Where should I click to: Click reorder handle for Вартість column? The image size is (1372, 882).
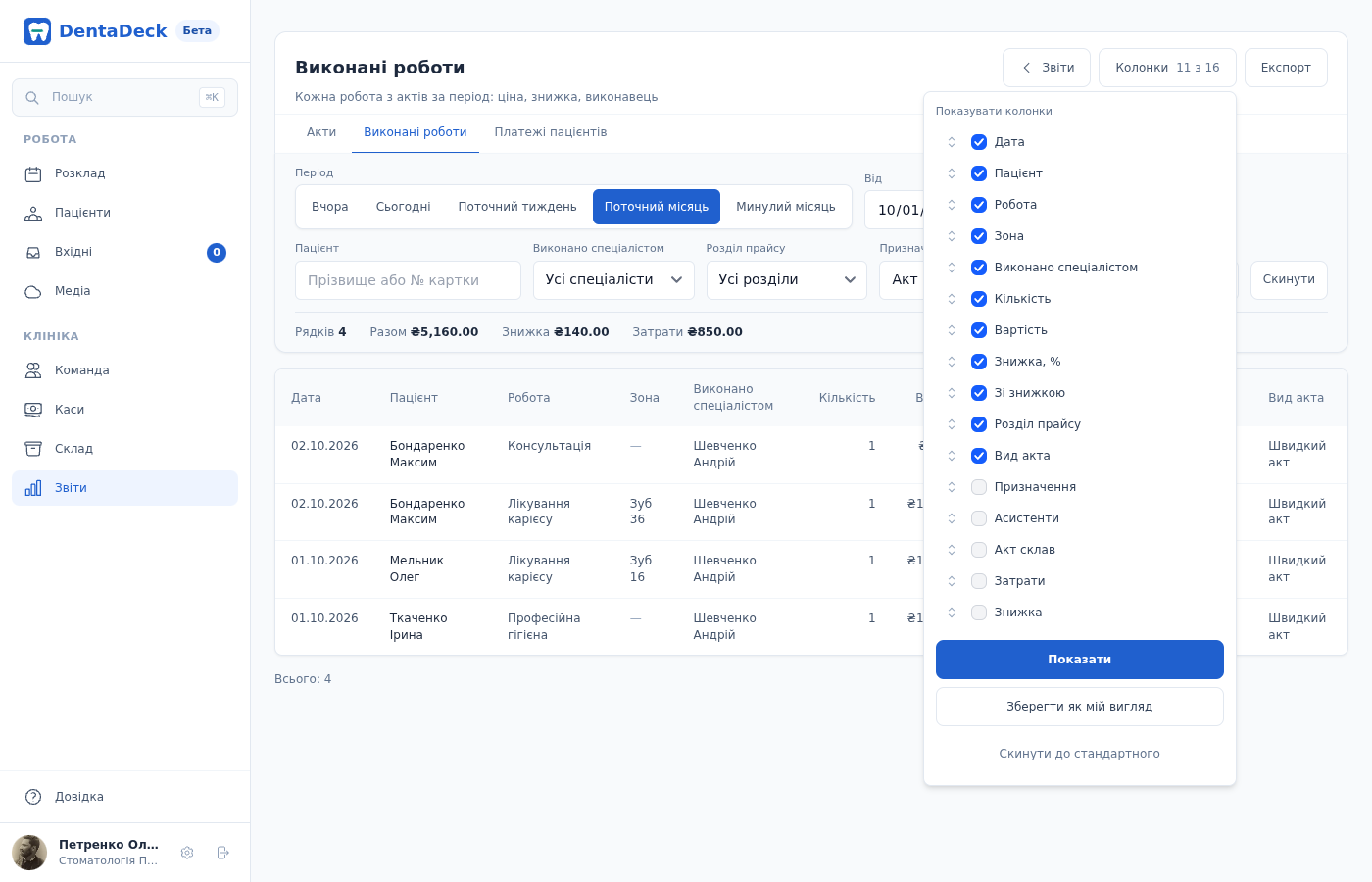click(x=952, y=330)
